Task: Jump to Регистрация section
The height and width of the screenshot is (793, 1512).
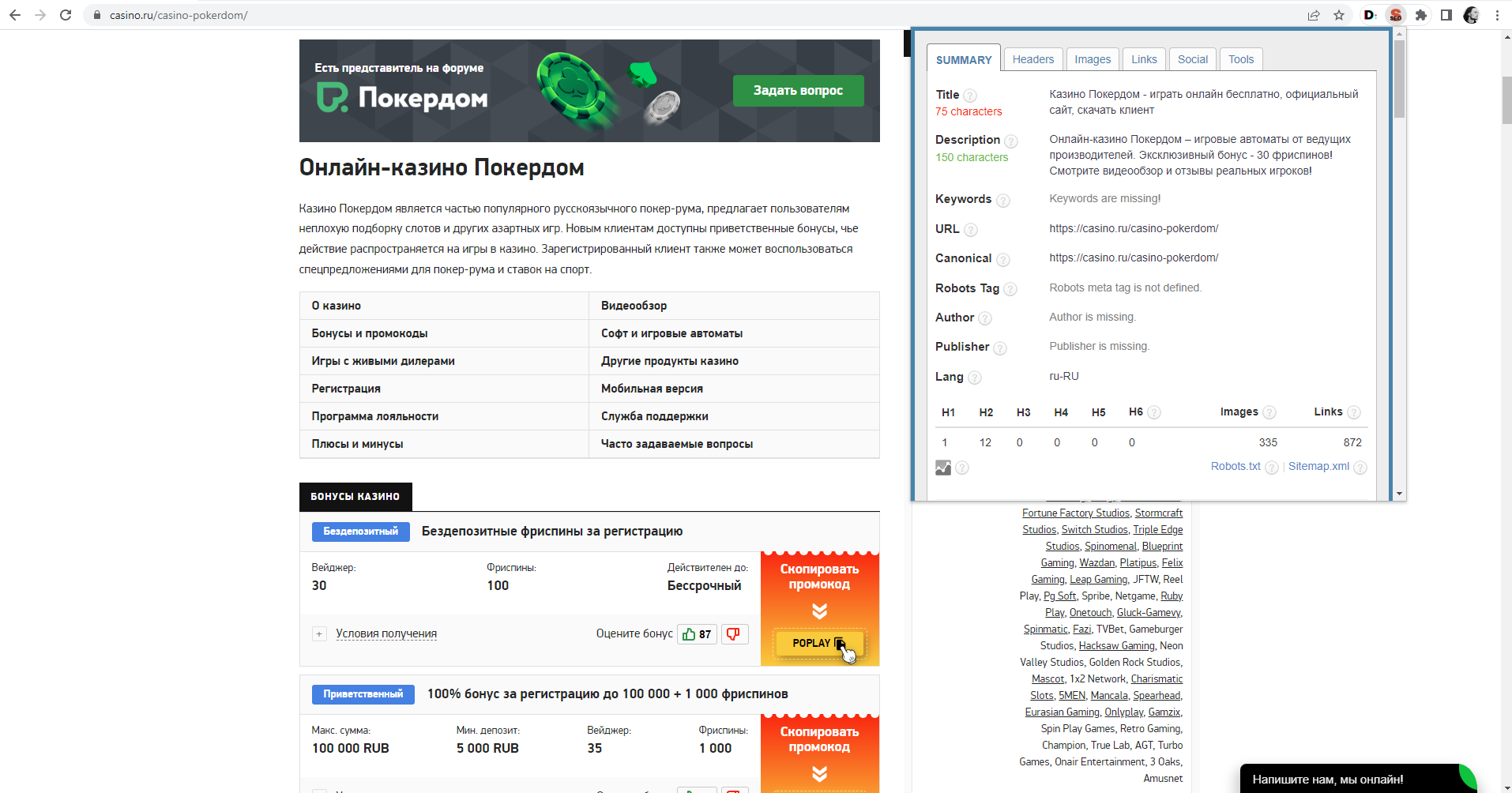Action: (x=346, y=389)
